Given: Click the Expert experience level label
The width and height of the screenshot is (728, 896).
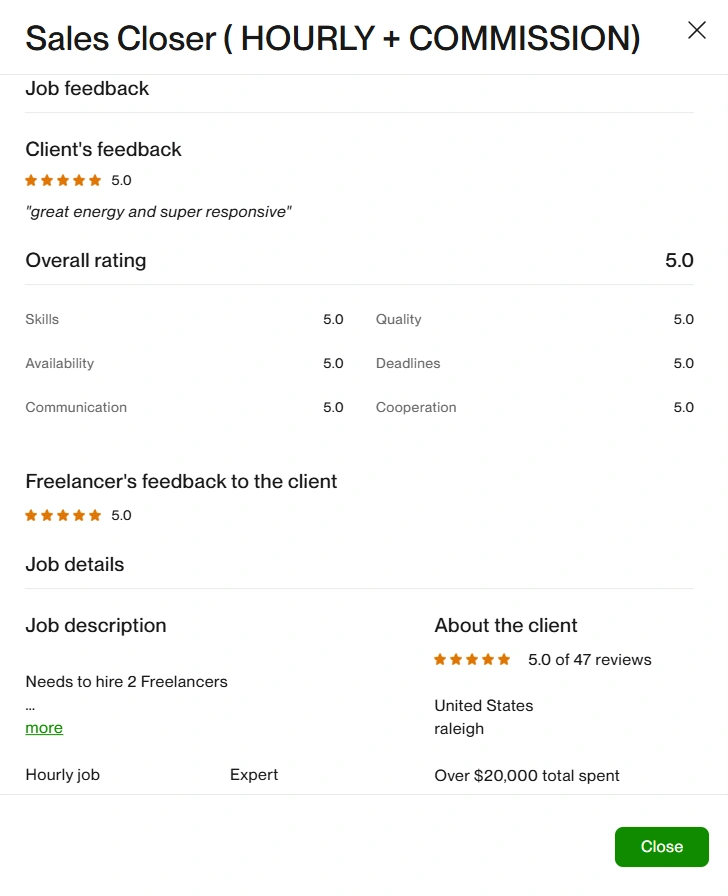Looking at the screenshot, I should (x=254, y=775).
